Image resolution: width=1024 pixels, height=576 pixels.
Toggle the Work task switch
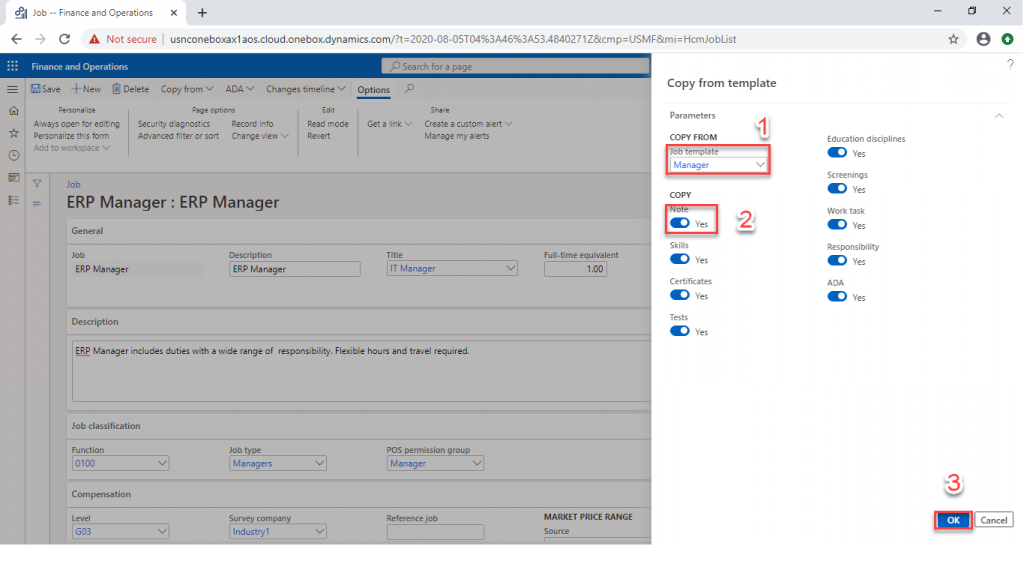click(837, 225)
